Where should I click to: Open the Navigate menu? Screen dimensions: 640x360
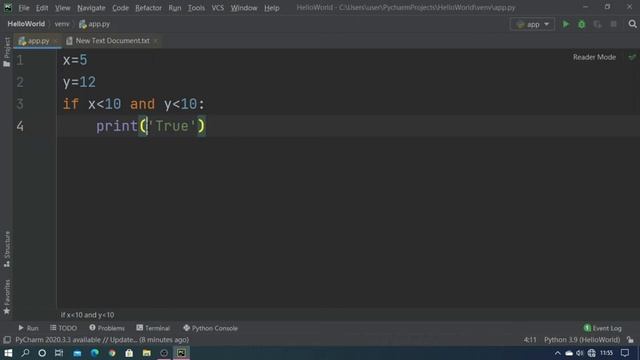point(91,8)
